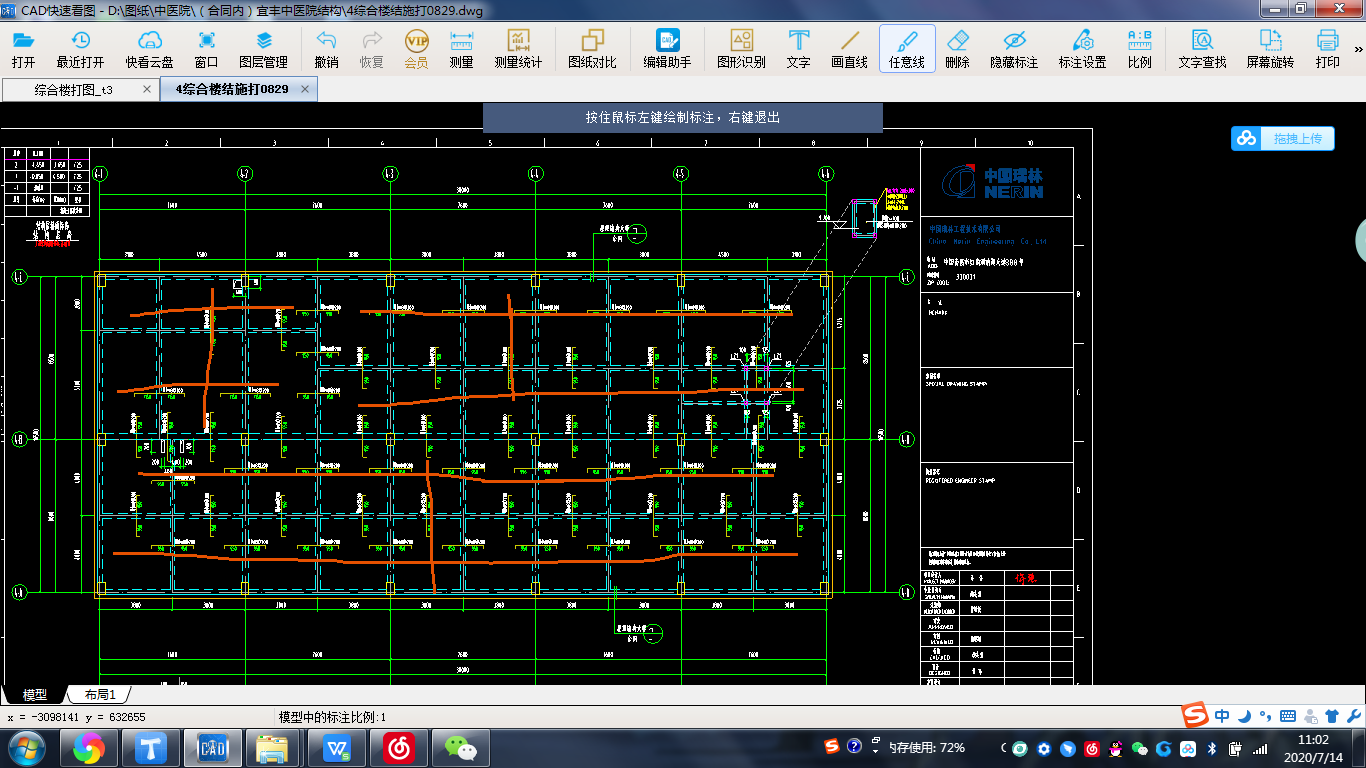Toggle 隐藏标注 hide annotations
The image size is (1366, 768).
click(x=1014, y=49)
